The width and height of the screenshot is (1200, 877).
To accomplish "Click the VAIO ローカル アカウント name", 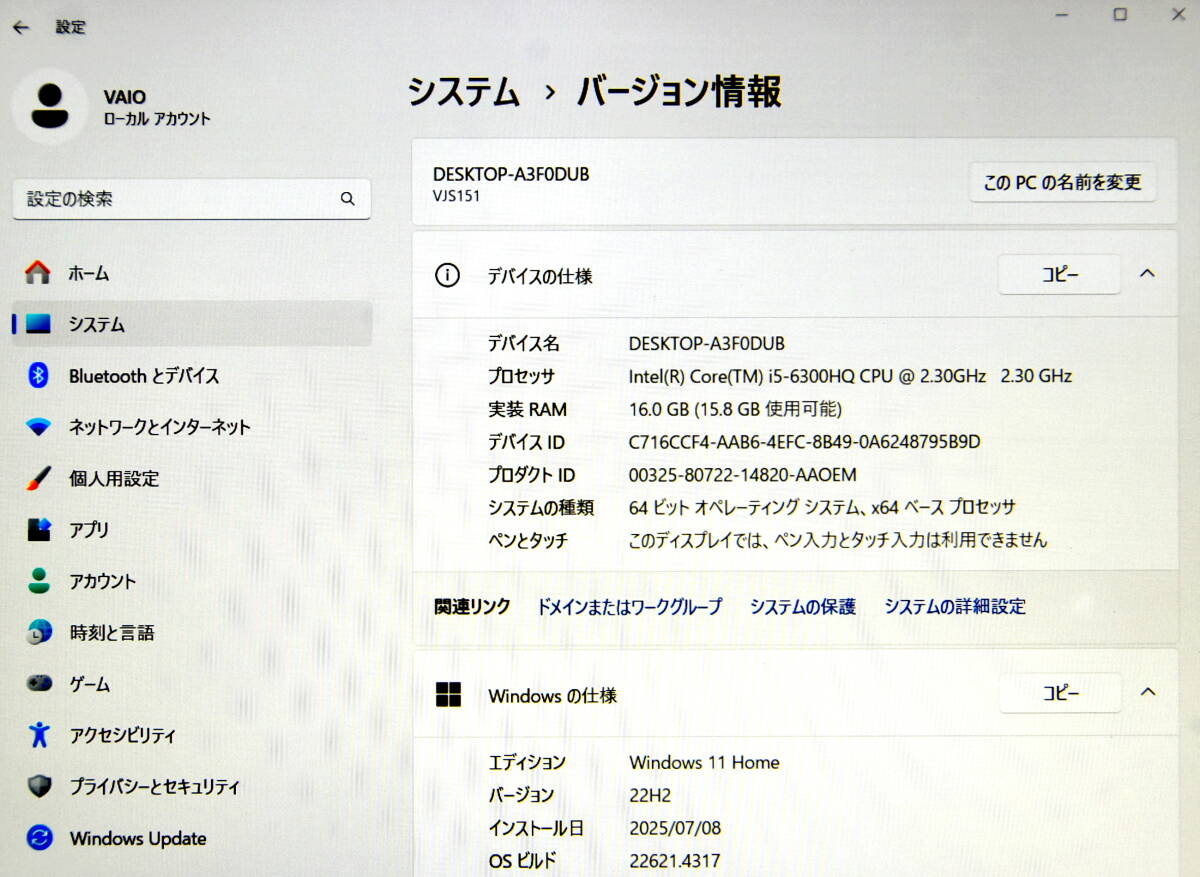I will click(157, 107).
